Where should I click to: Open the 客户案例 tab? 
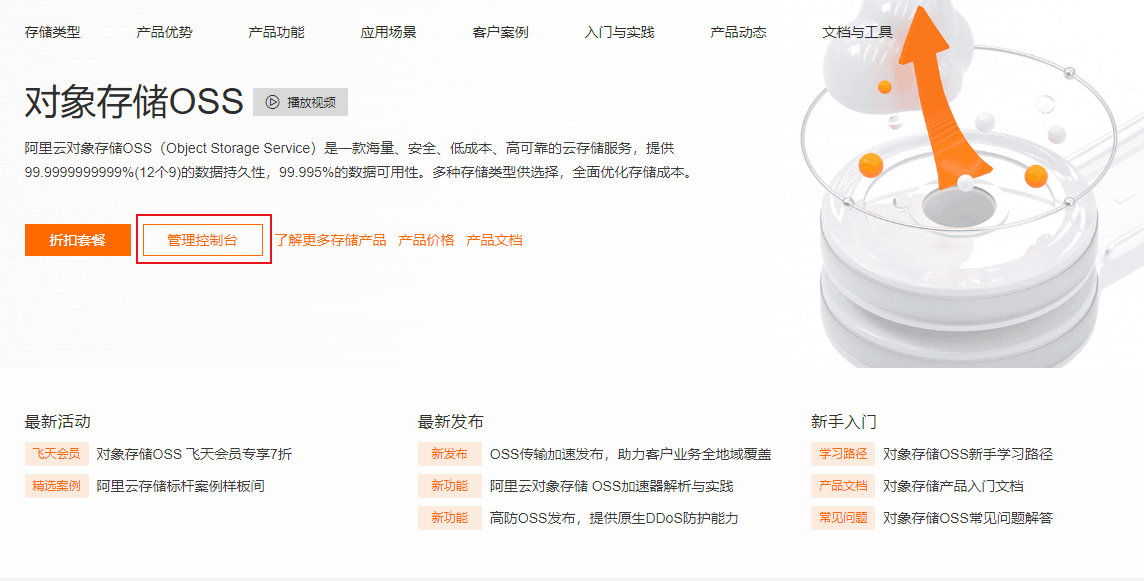tap(500, 32)
